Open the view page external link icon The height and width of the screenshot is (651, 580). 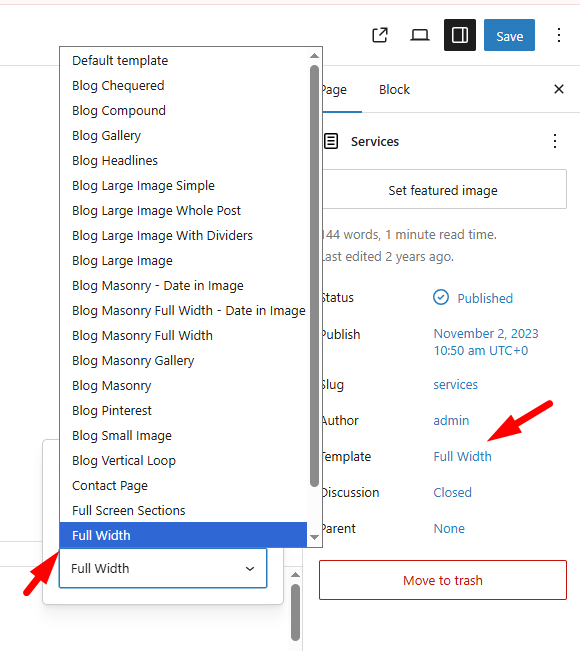380,35
